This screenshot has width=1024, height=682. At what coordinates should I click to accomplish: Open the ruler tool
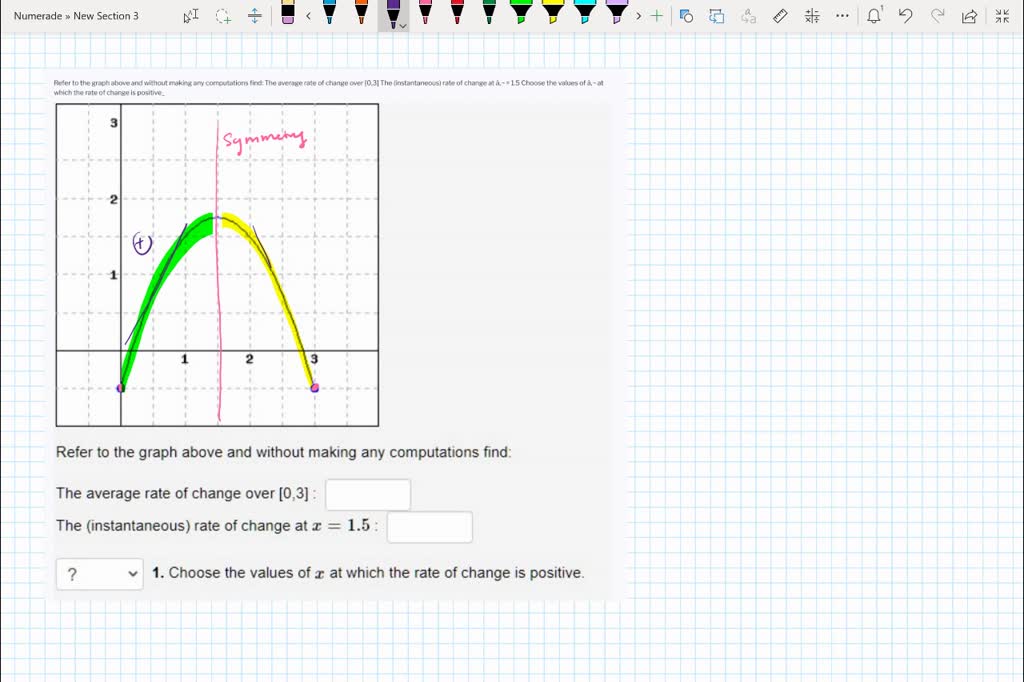pyautogui.click(x=780, y=15)
